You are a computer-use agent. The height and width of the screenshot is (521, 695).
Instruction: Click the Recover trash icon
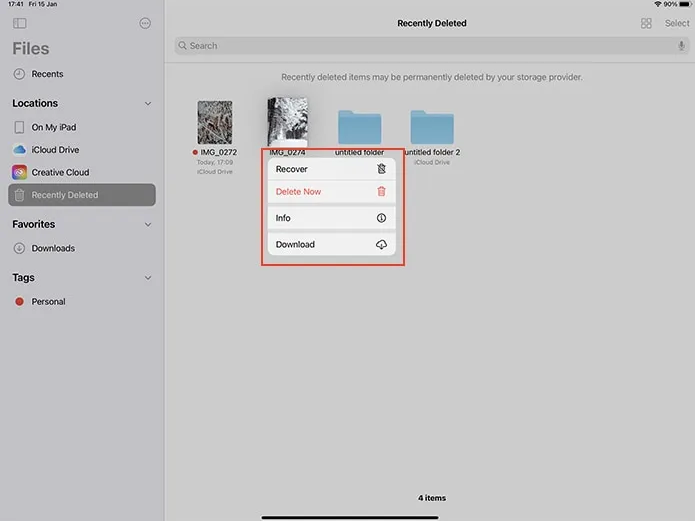(x=381, y=169)
